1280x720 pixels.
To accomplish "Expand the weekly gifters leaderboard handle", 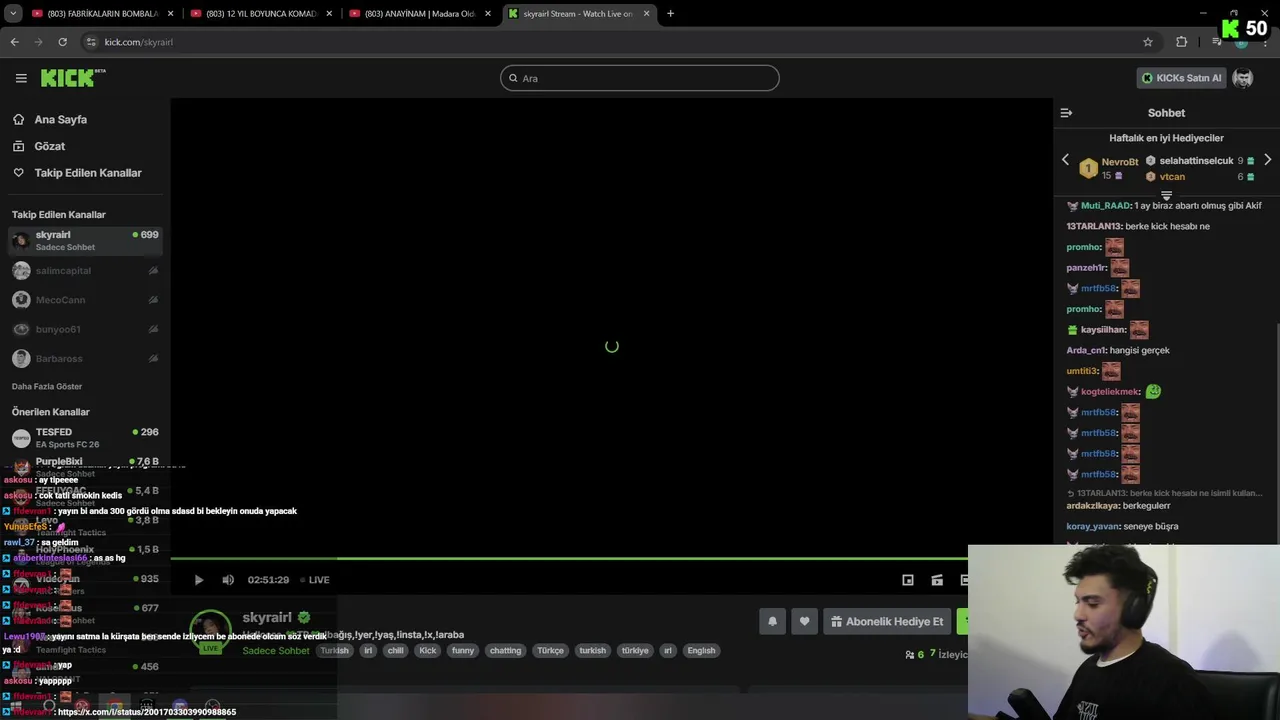I will pos(1166,195).
